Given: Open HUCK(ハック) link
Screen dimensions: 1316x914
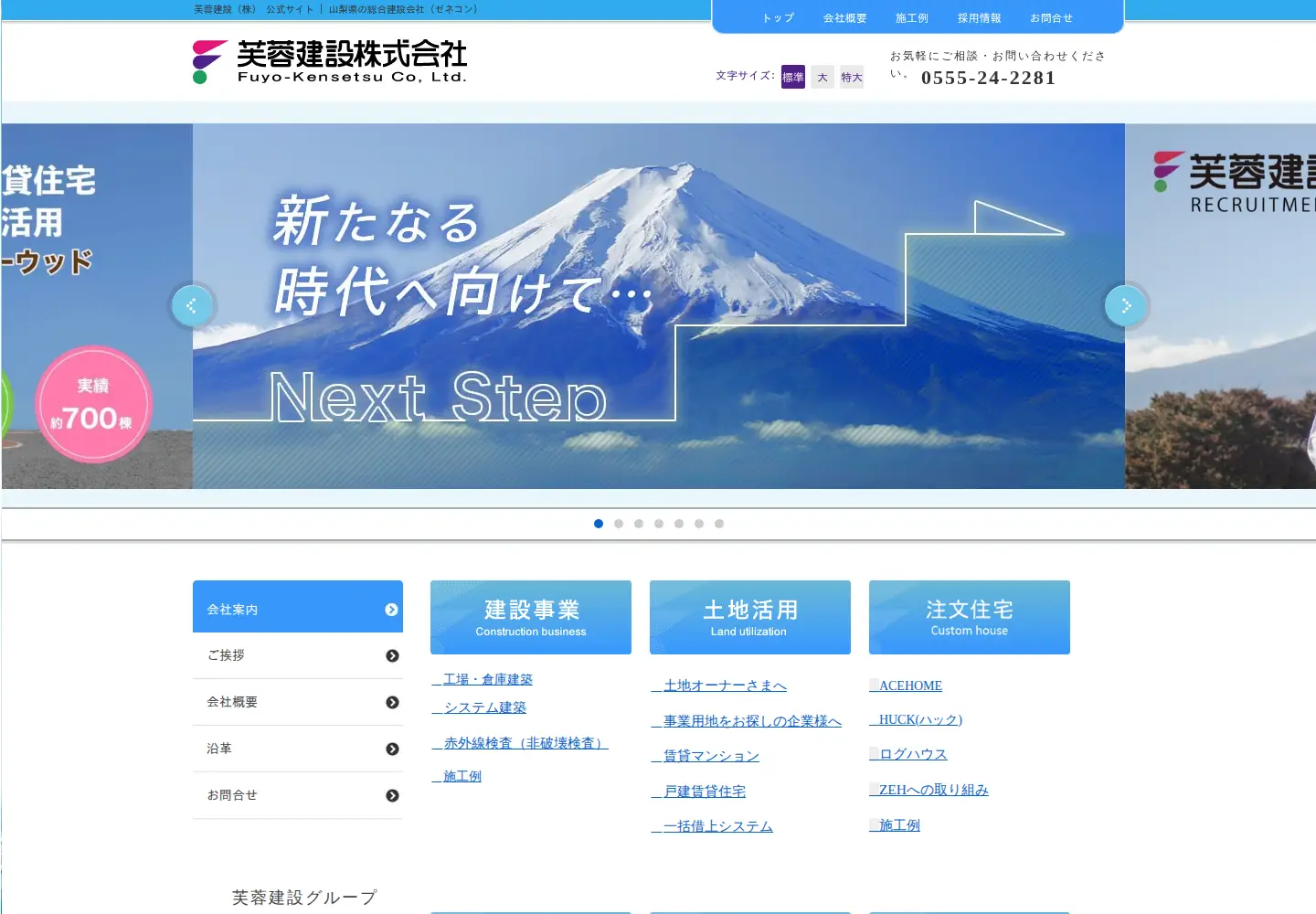Looking at the screenshot, I should point(916,719).
